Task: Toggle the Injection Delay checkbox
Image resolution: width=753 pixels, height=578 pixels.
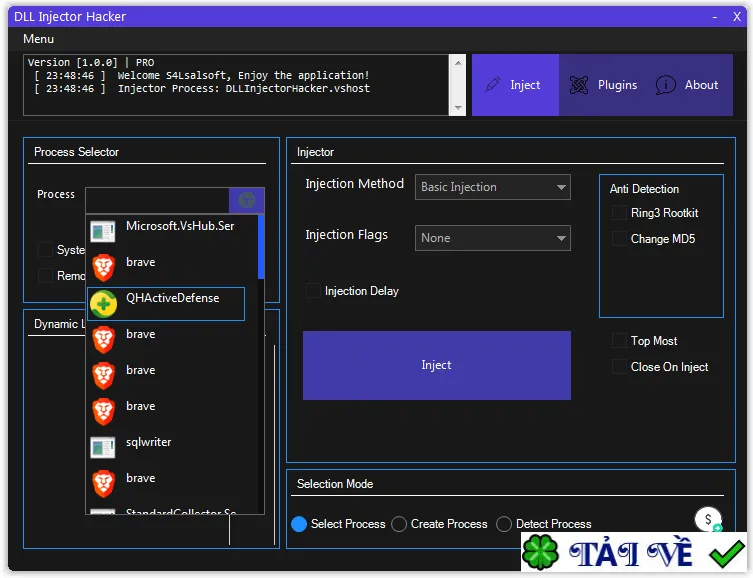Action: tap(313, 290)
